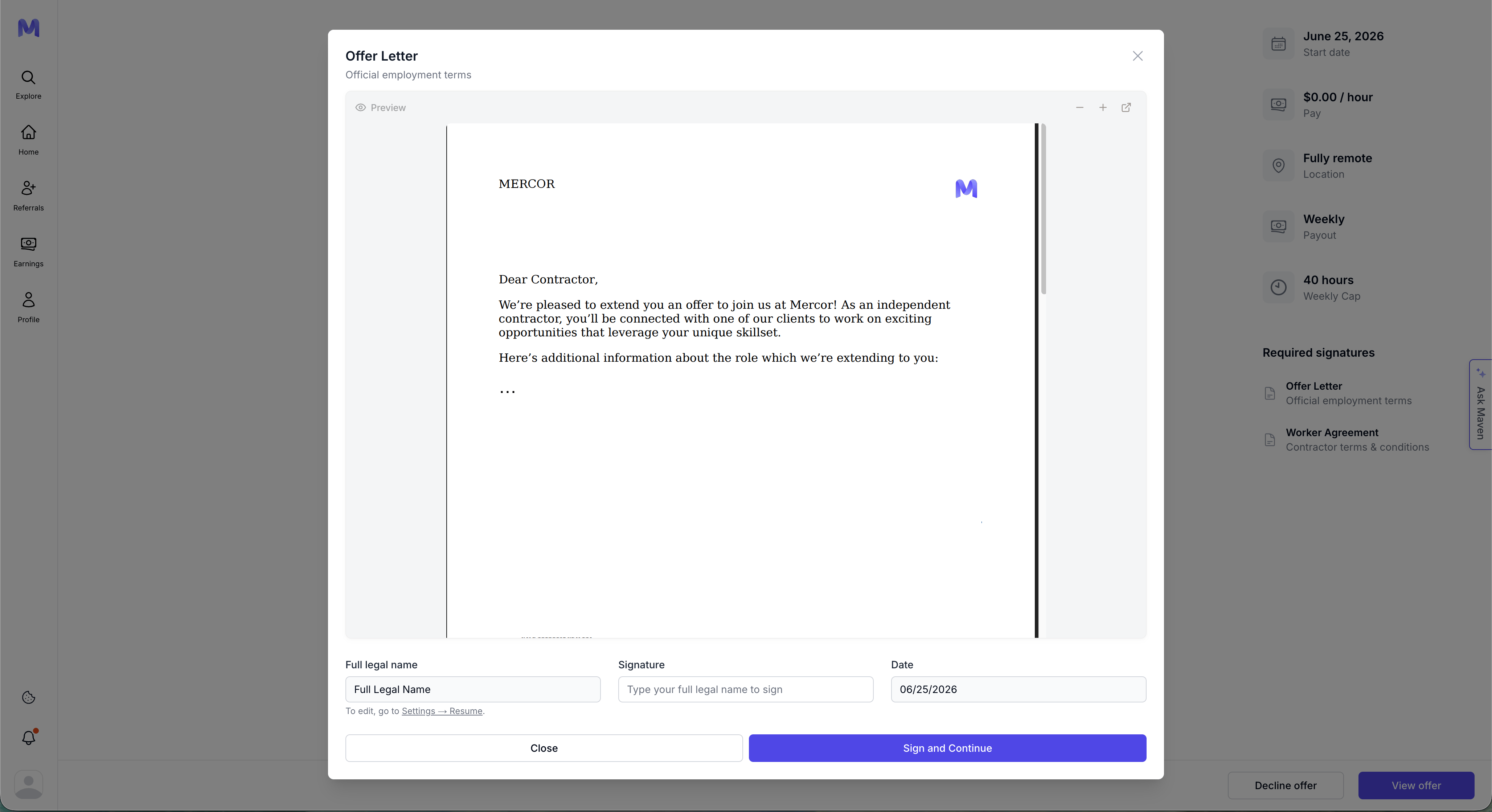The image size is (1492, 812).
Task: Click the Date field
Action: pos(1018,689)
